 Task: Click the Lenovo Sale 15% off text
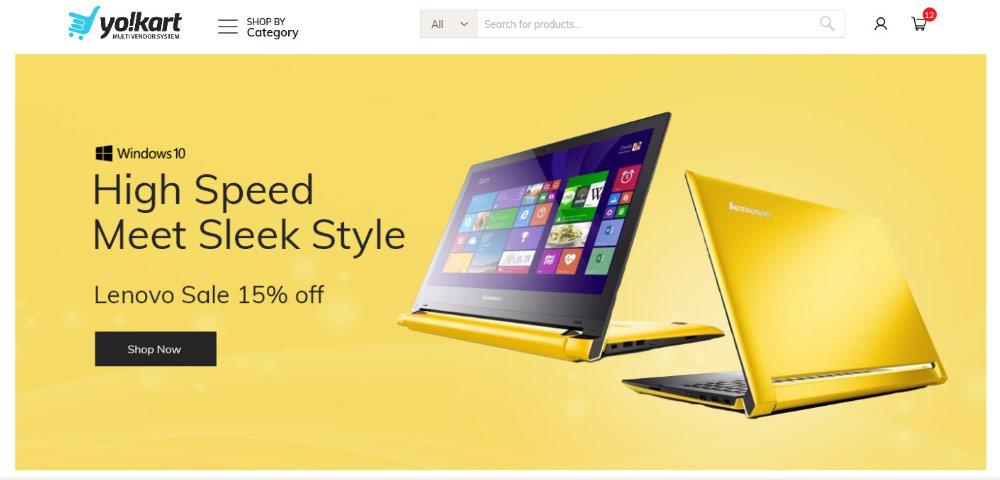click(209, 295)
